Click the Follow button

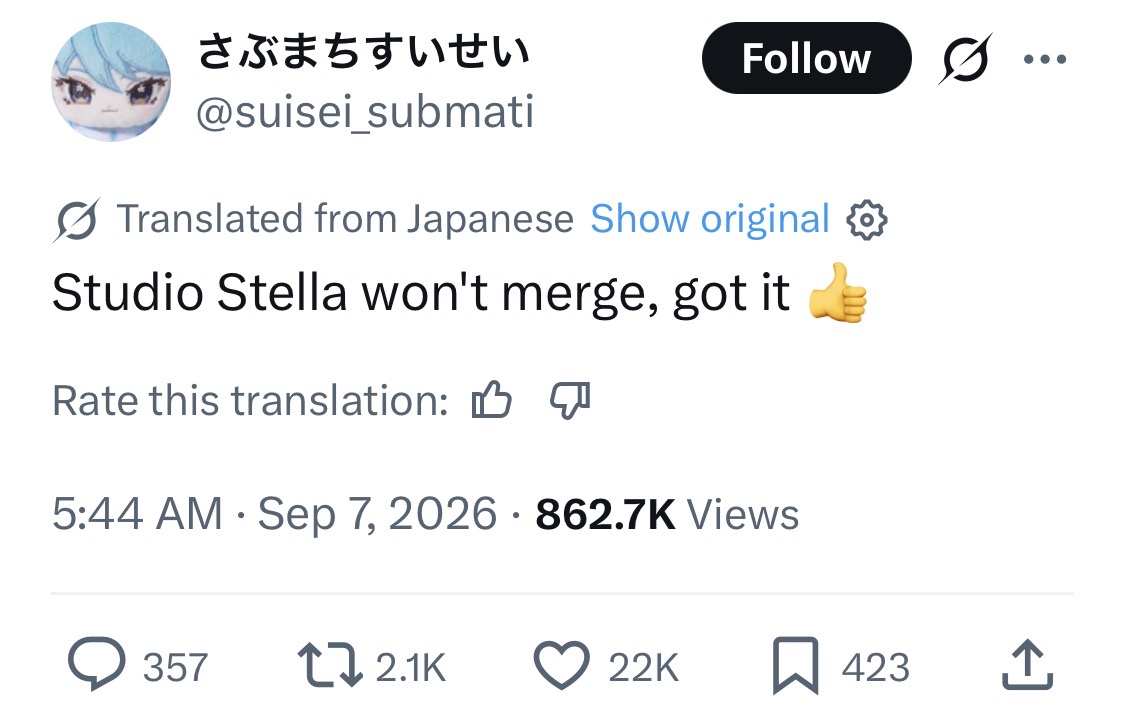(806, 58)
